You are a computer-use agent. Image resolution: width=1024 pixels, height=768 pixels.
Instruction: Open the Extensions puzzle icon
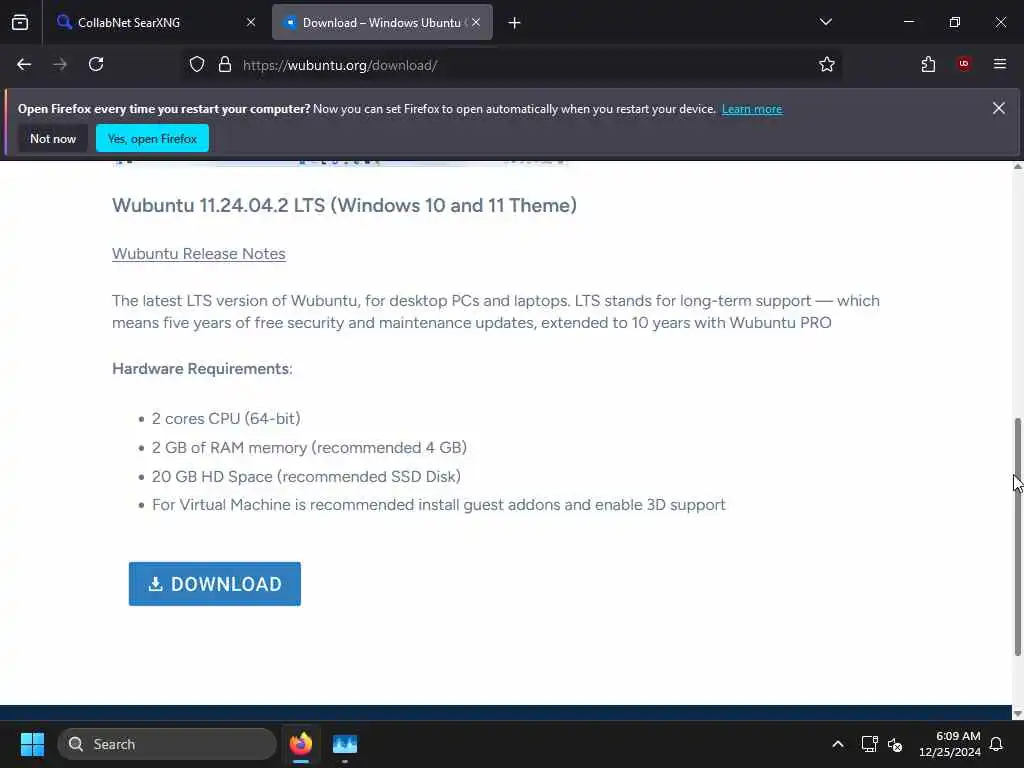pyautogui.click(x=928, y=65)
